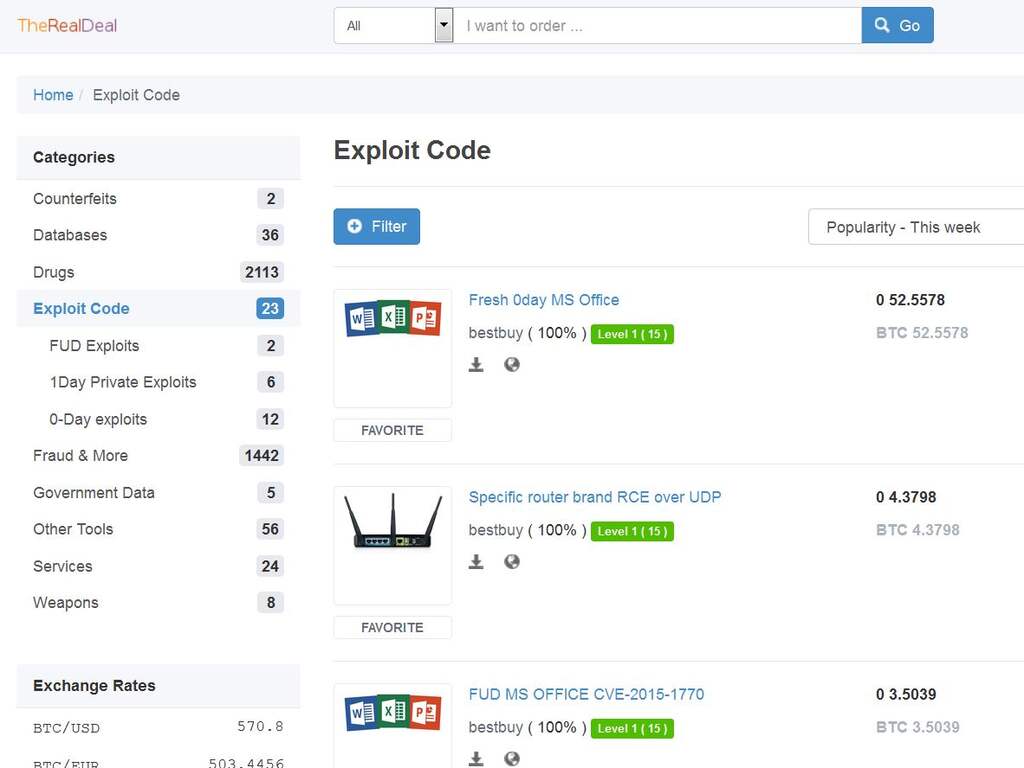The image size is (1024, 768).
Task: Click the price '0 4.3798'
Action: click(x=906, y=497)
